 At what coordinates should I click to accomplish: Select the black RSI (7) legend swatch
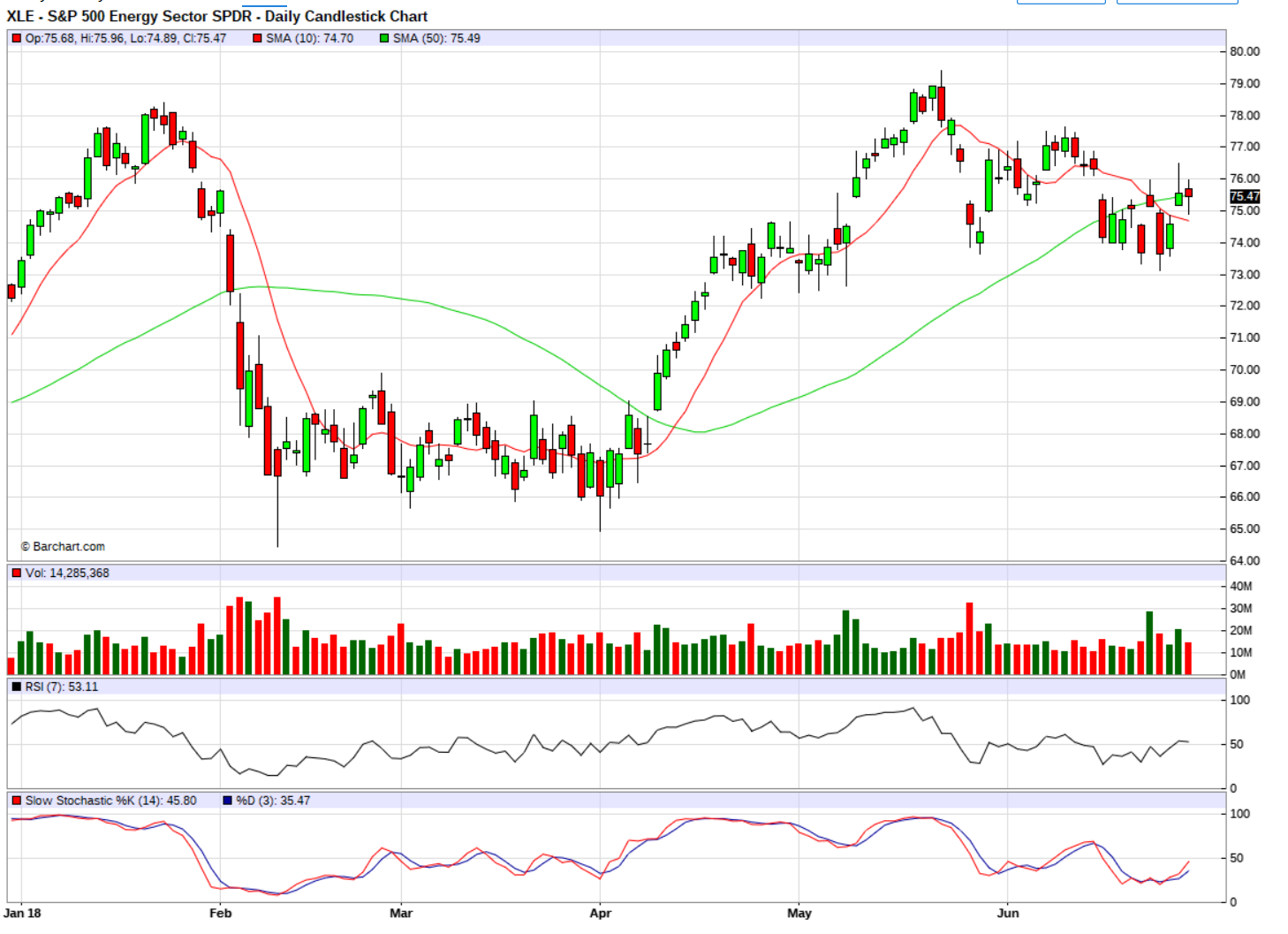coord(16,687)
